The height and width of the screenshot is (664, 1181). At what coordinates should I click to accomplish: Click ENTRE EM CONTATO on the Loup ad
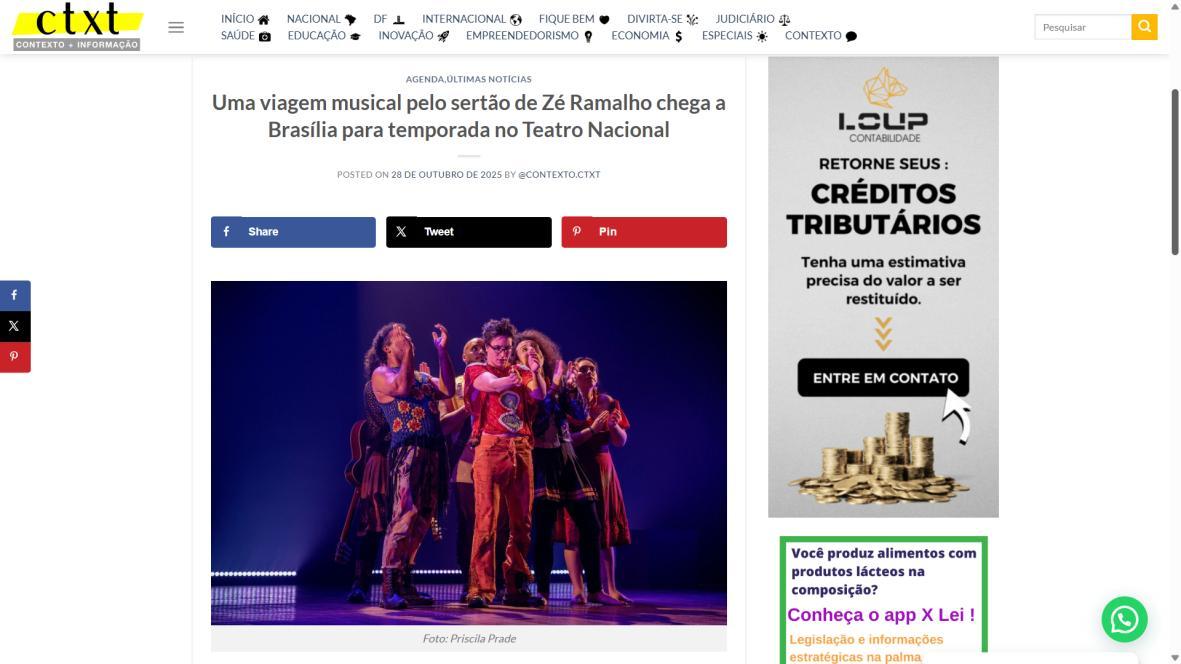click(x=883, y=378)
